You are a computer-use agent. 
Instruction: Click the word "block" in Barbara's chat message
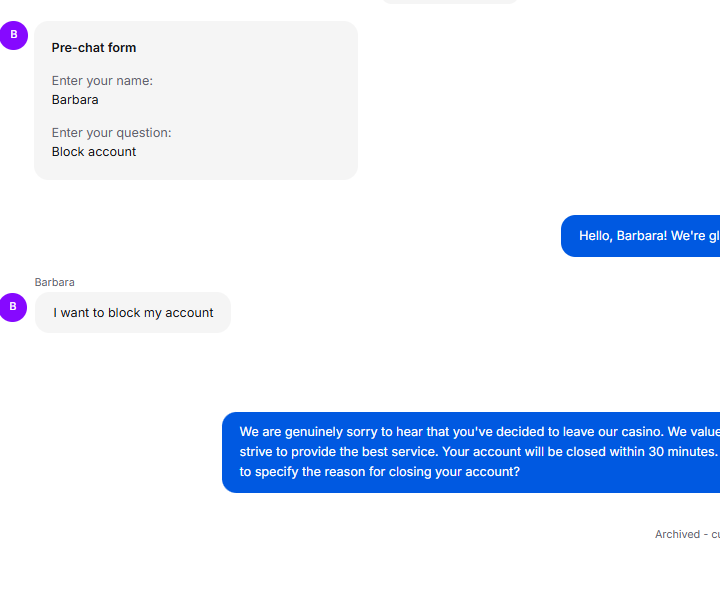[124, 313]
